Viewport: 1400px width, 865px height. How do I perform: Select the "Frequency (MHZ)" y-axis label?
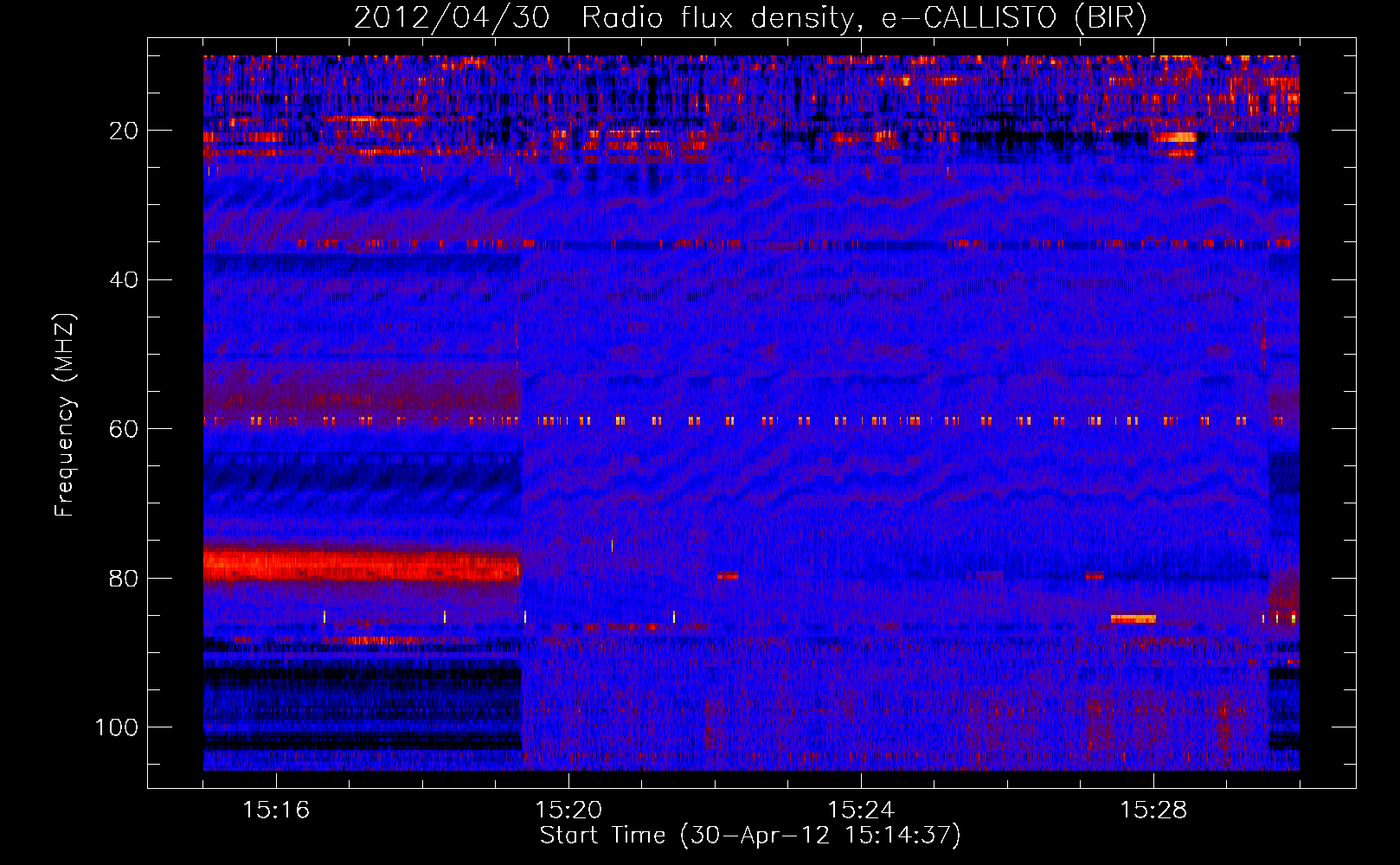(x=65, y=415)
